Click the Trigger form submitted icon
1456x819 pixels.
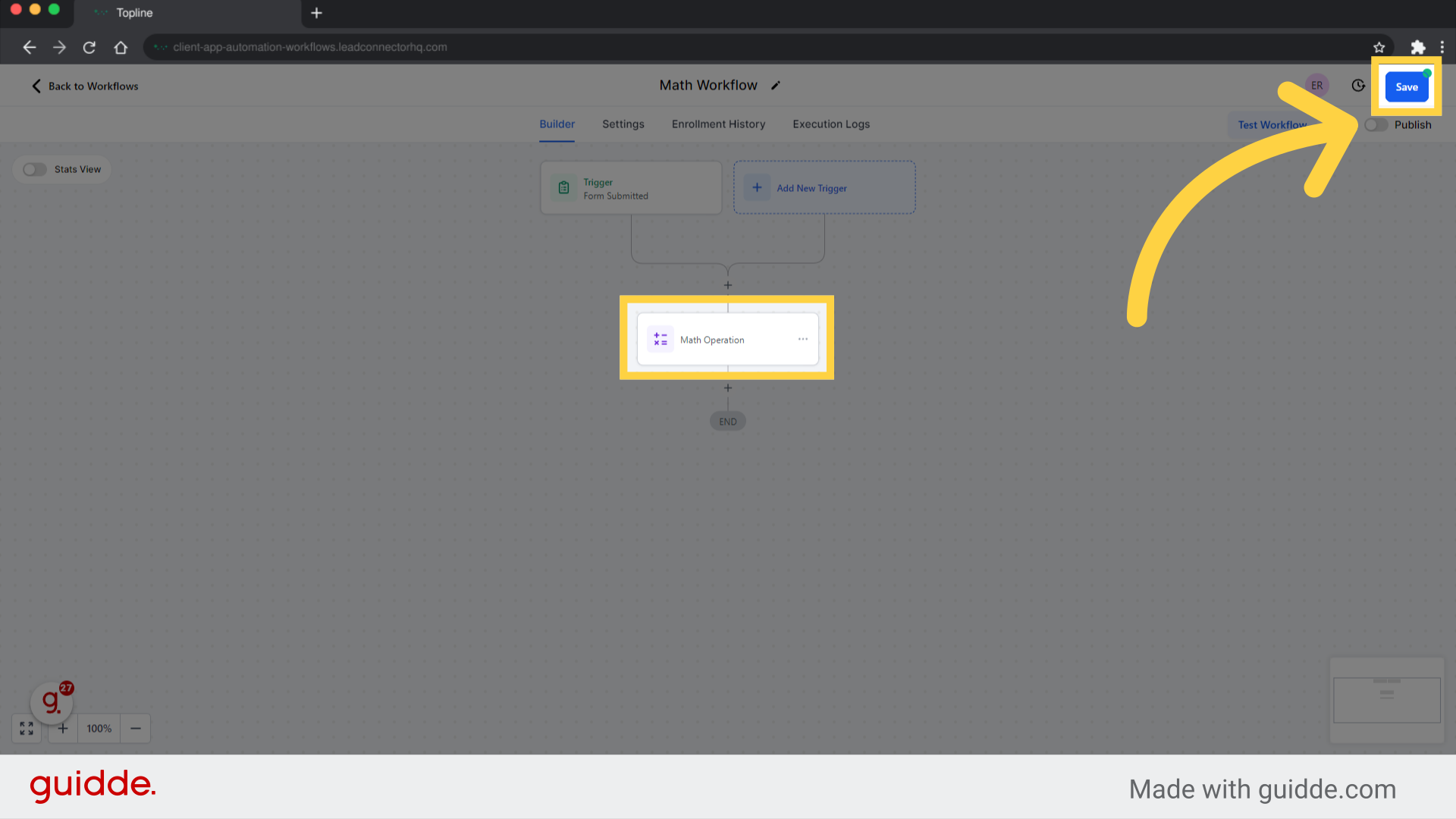563,188
